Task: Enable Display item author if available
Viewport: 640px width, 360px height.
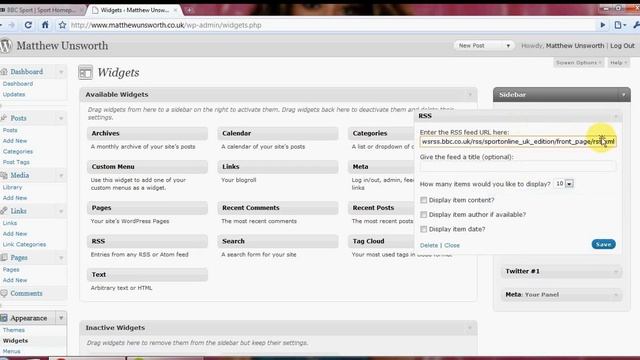Action: pos(424,215)
